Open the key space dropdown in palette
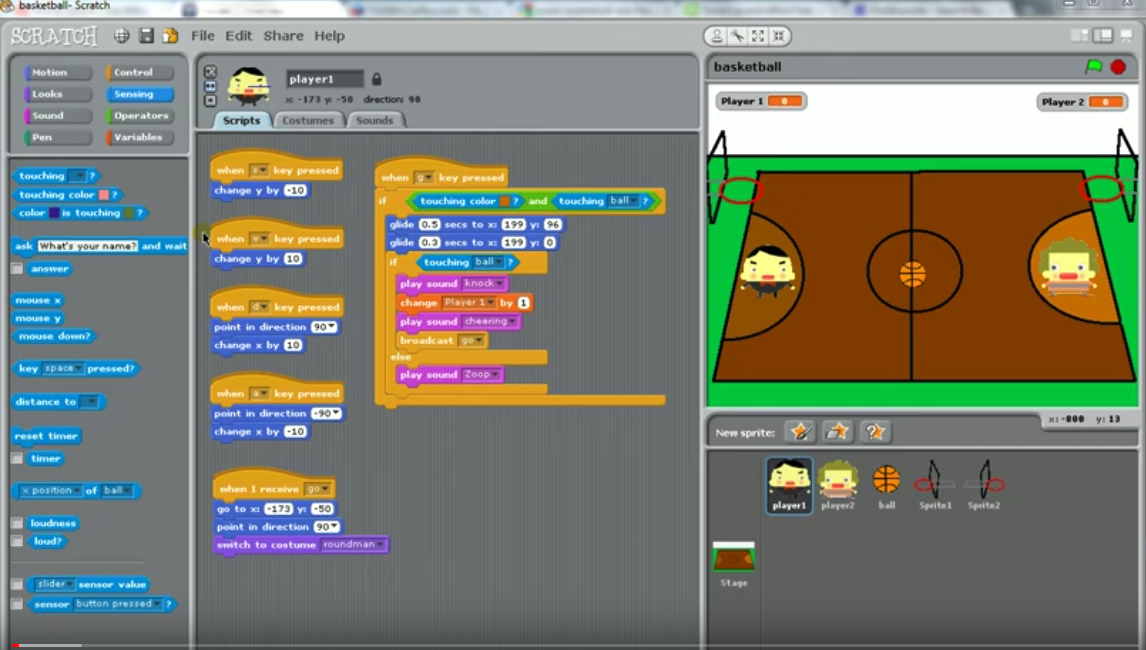Image resolution: width=1146 pixels, height=650 pixels. click(x=78, y=369)
